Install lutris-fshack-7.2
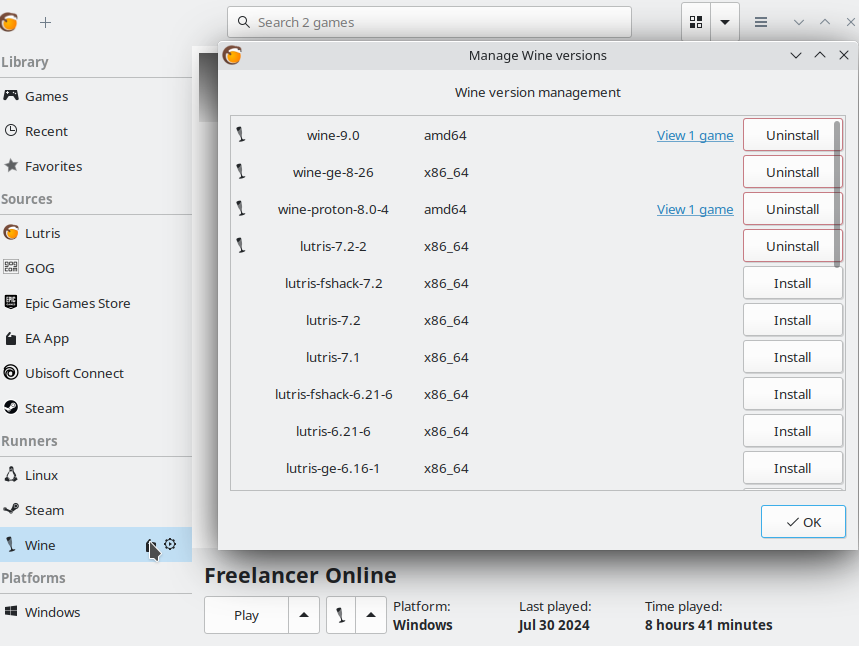 tap(792, 283)
